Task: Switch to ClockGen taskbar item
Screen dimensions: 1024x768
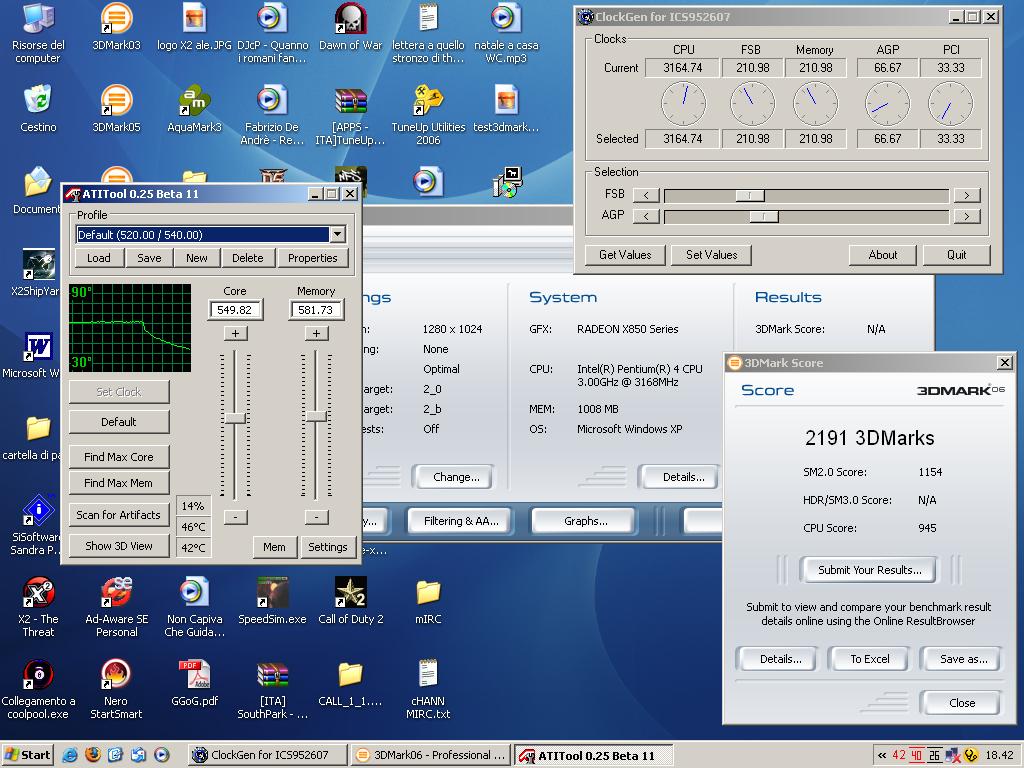Action: pos(268,755)
